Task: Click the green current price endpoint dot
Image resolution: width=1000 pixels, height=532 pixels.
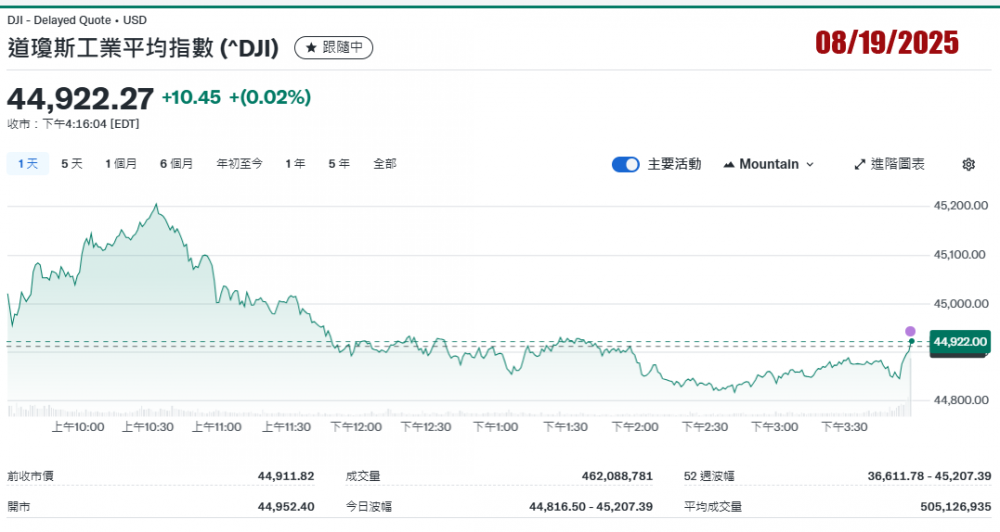Action: point(910,343)
